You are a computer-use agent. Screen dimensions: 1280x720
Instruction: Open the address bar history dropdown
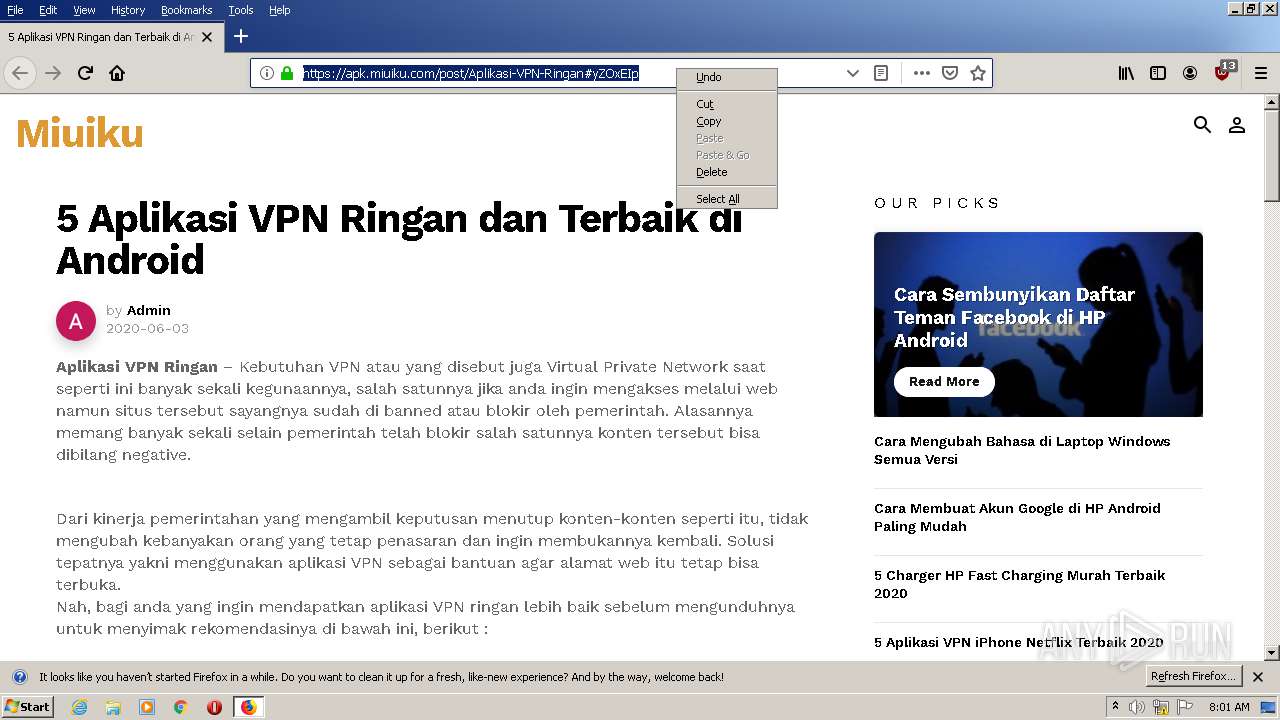(852, 73)
